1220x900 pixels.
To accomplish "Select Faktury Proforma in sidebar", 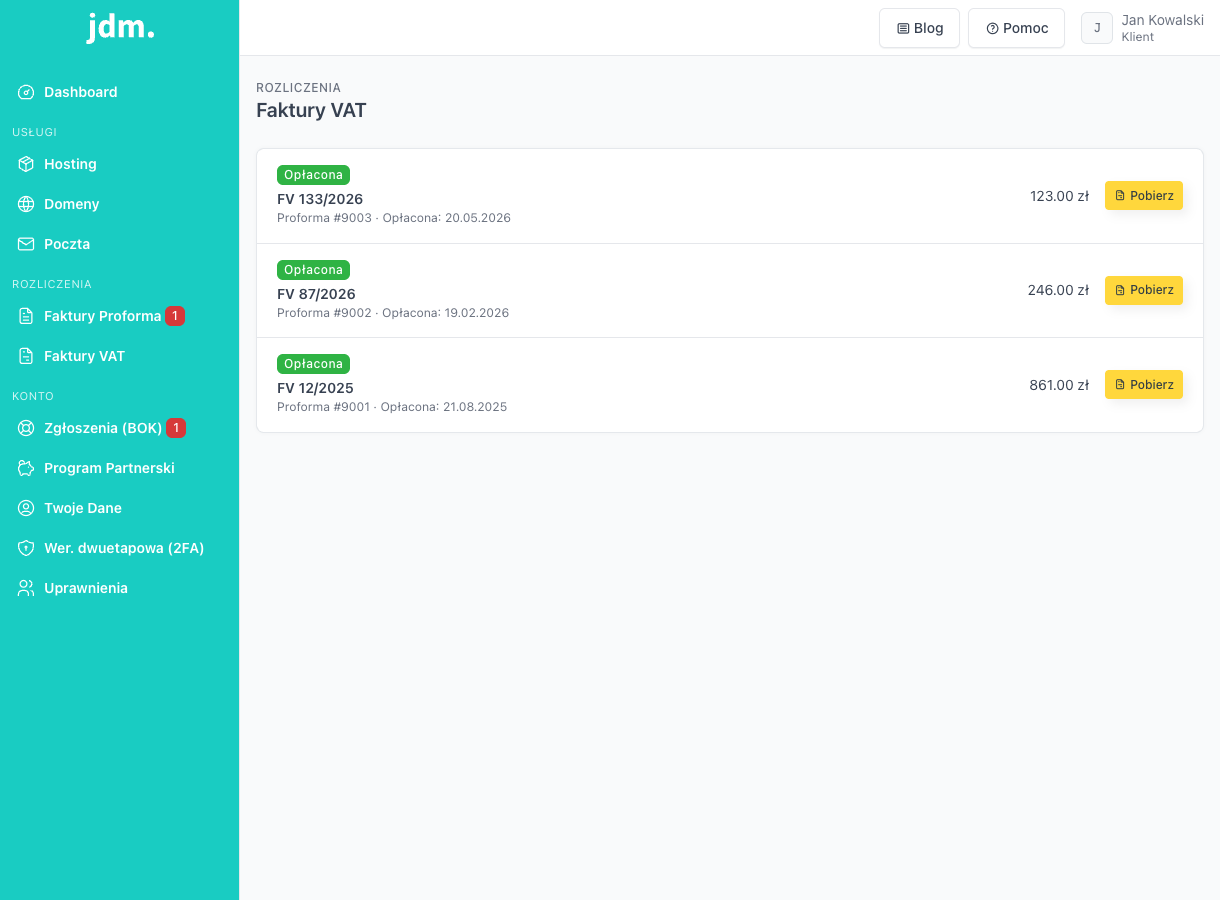I will tap(119, 316).
